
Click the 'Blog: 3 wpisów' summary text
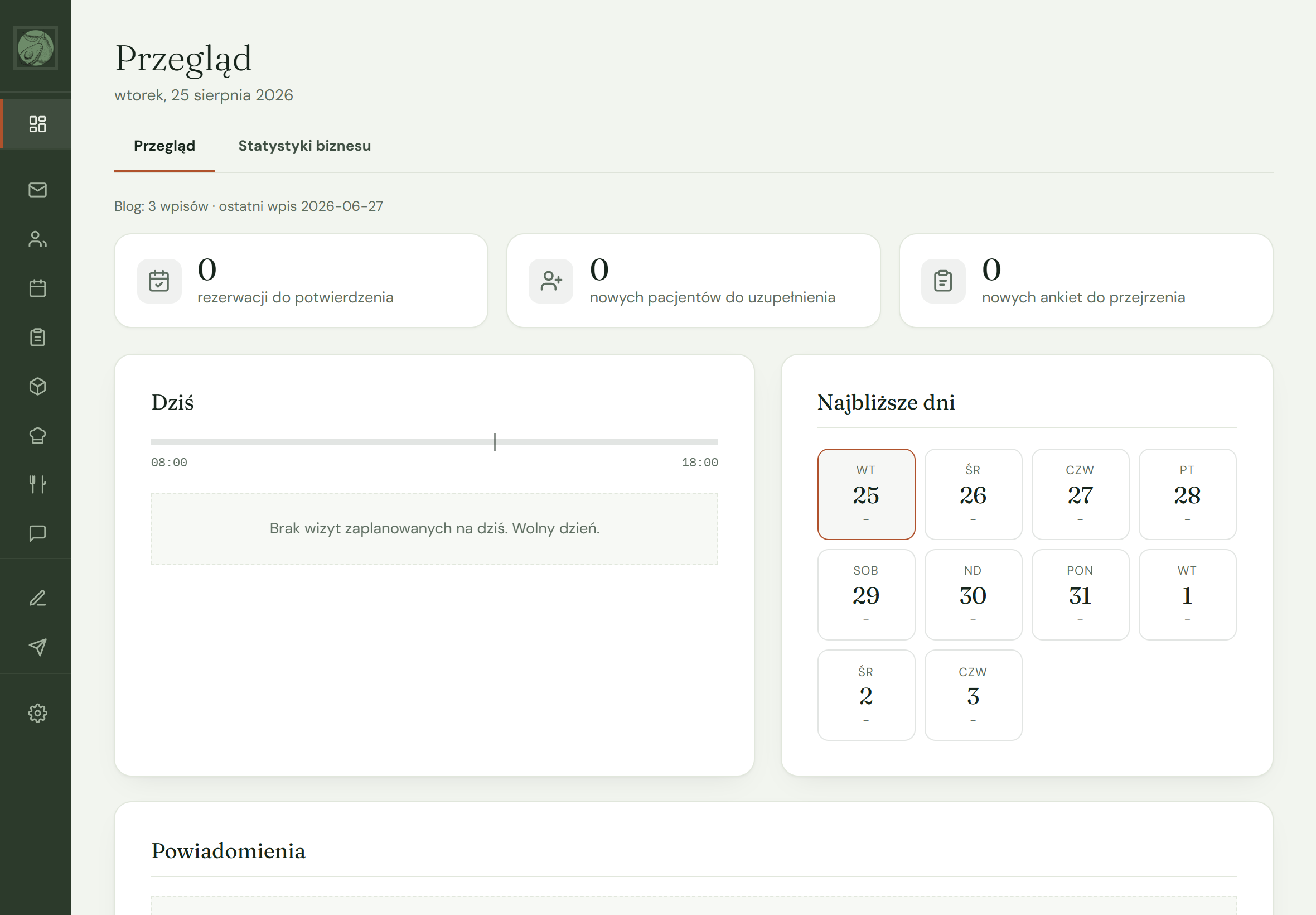[x=249, y=206]
